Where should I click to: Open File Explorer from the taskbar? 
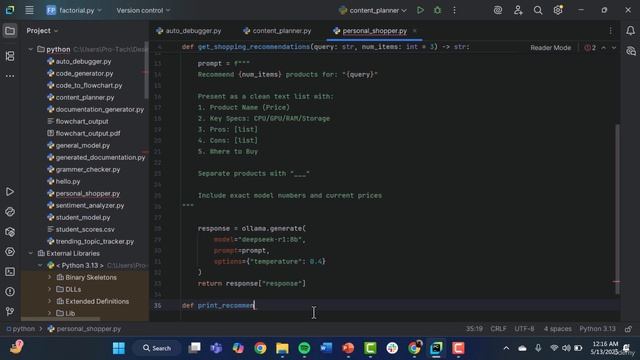pos(282,348)
